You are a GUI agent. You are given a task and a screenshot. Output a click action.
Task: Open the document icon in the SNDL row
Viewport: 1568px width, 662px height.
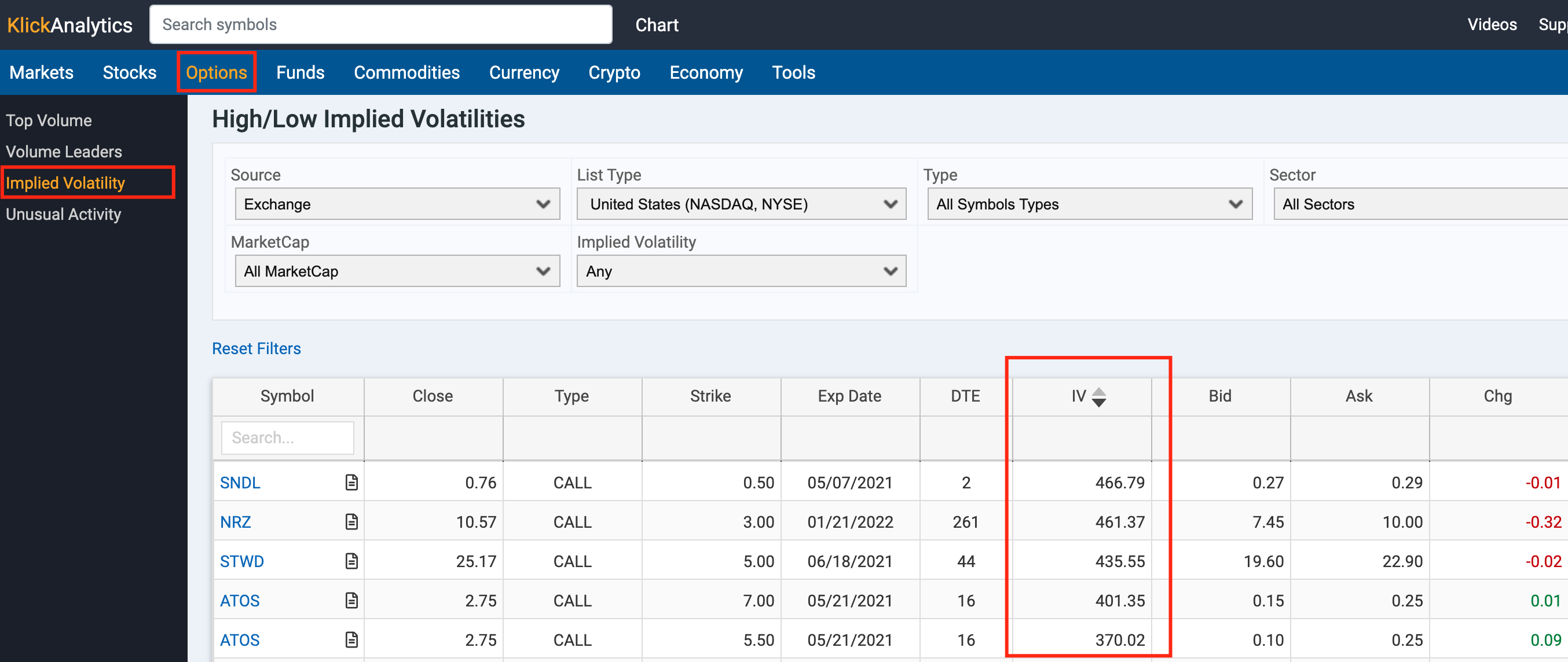pos(351,483)
